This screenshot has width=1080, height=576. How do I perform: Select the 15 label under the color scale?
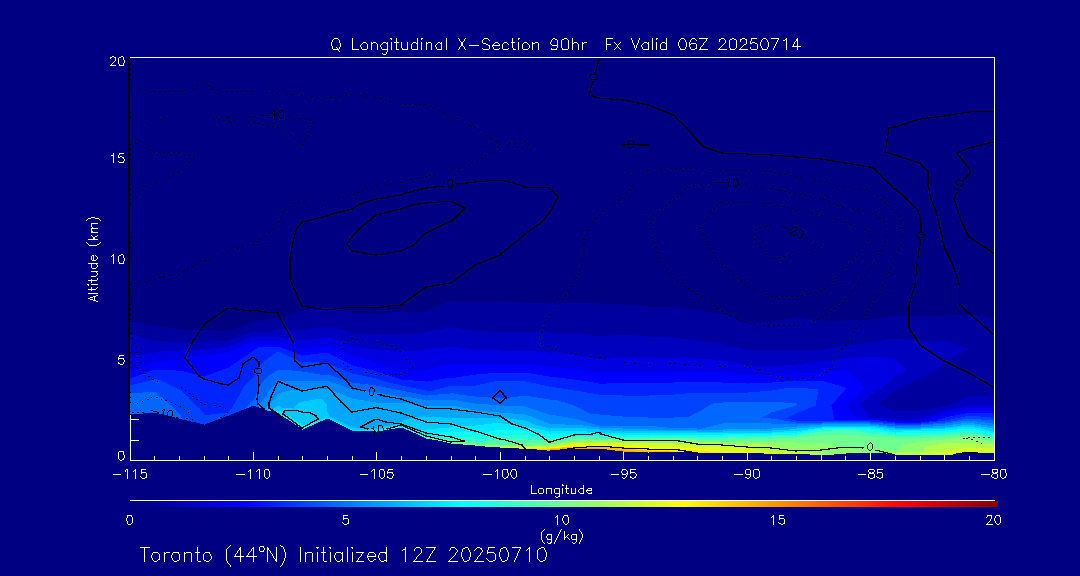pyautogui.click(x=778, y=520)
